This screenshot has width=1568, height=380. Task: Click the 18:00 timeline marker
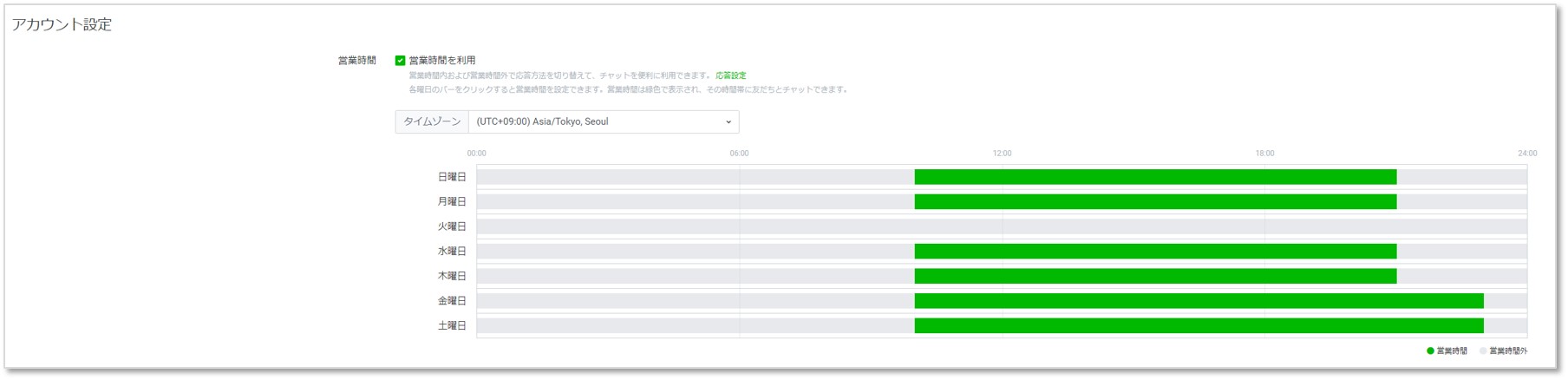1264,154
